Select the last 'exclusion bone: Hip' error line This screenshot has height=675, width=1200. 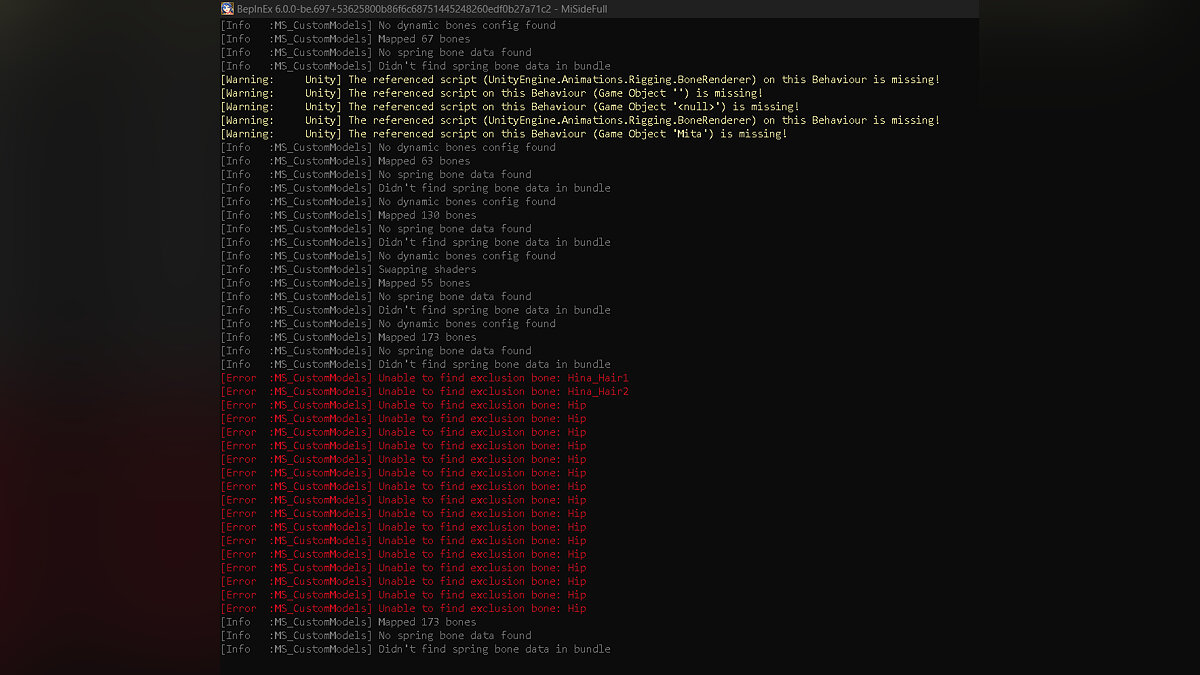pyautogui.click(x=482, y=608)
